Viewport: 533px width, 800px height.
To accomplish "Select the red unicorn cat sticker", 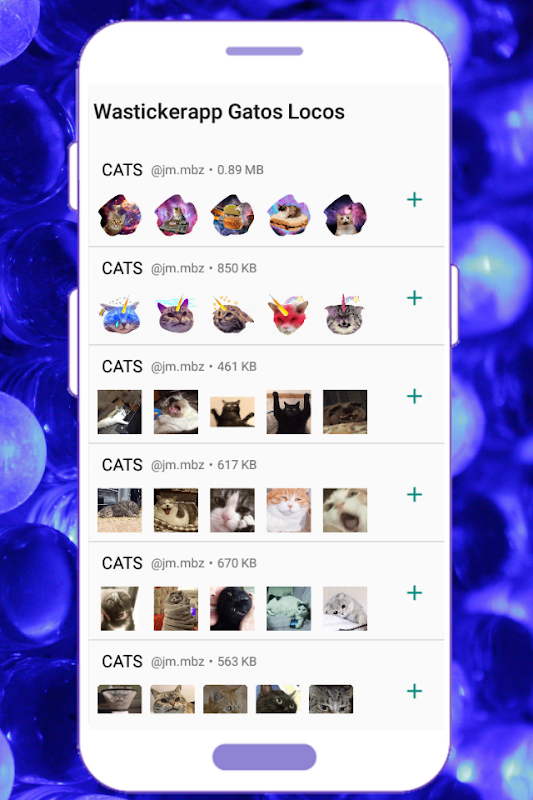I will [x=289, y=314].
